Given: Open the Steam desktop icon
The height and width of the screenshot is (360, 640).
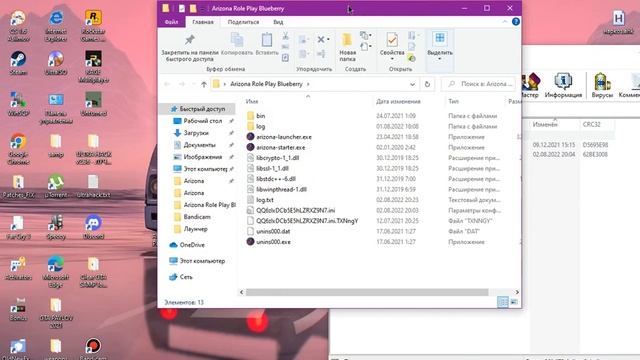Looking at the screenshot, I should (18, 63).
